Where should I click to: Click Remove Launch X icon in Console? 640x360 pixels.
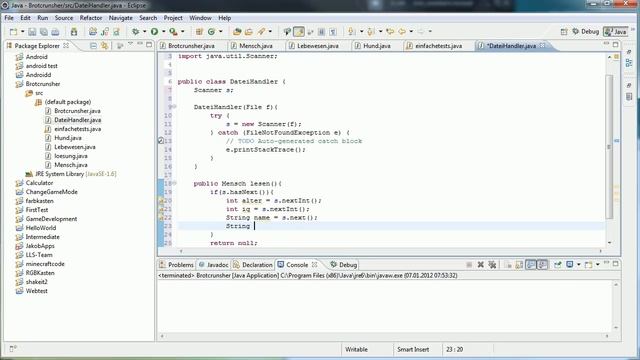pos(480,264)
